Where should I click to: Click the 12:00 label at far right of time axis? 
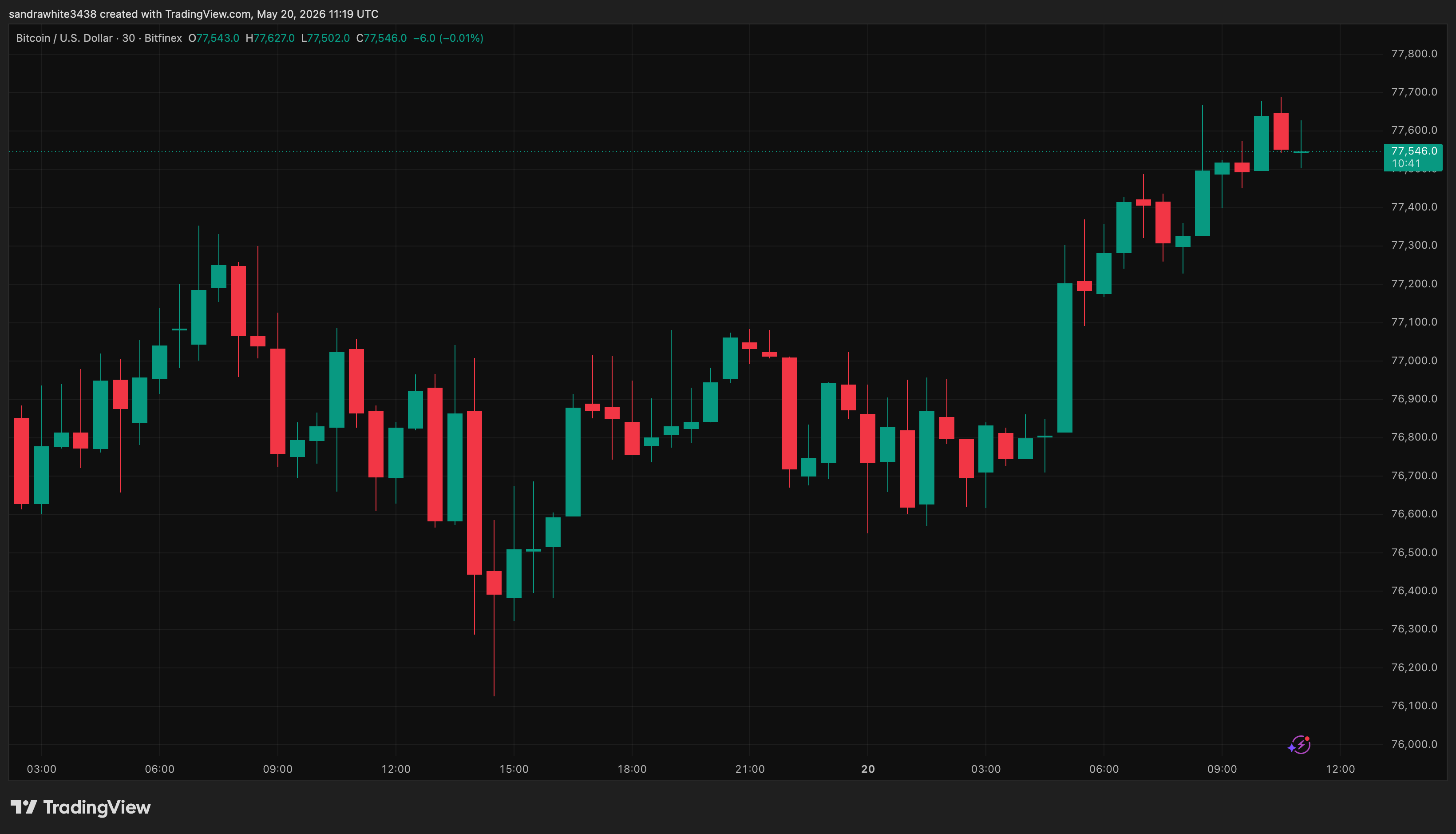click(x=1340, y=769)
